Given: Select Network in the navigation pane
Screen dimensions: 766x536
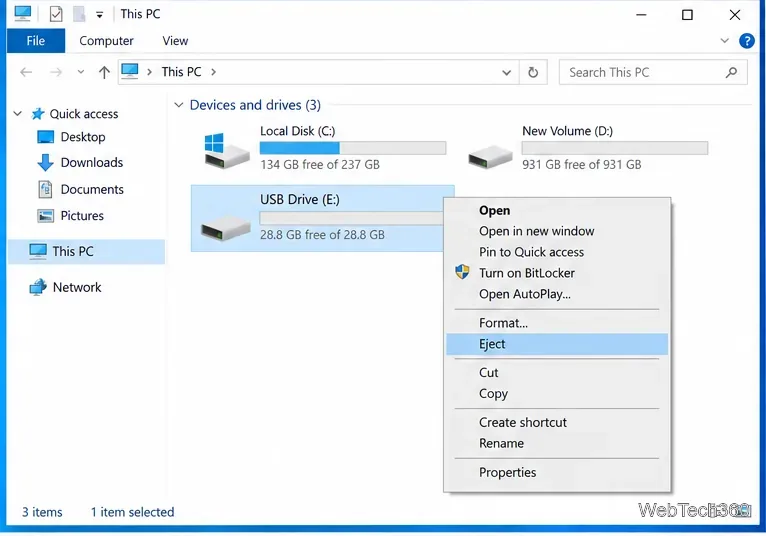Looking at the screenshot, I should point(77,287).
